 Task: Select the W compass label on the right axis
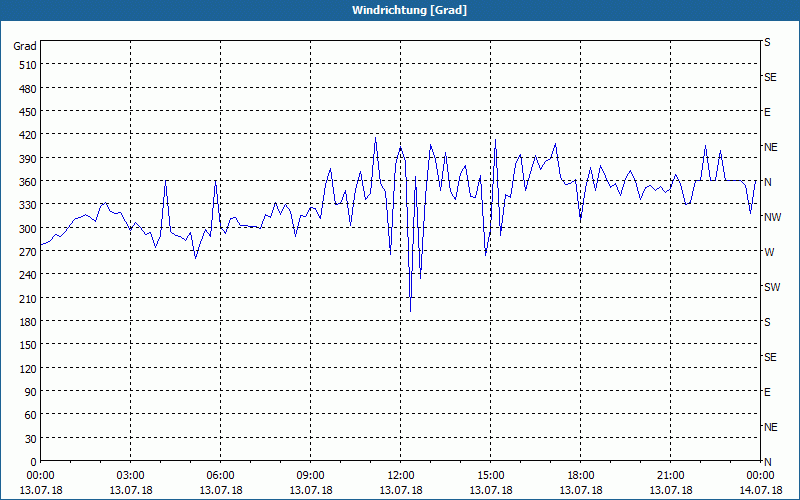769,252
